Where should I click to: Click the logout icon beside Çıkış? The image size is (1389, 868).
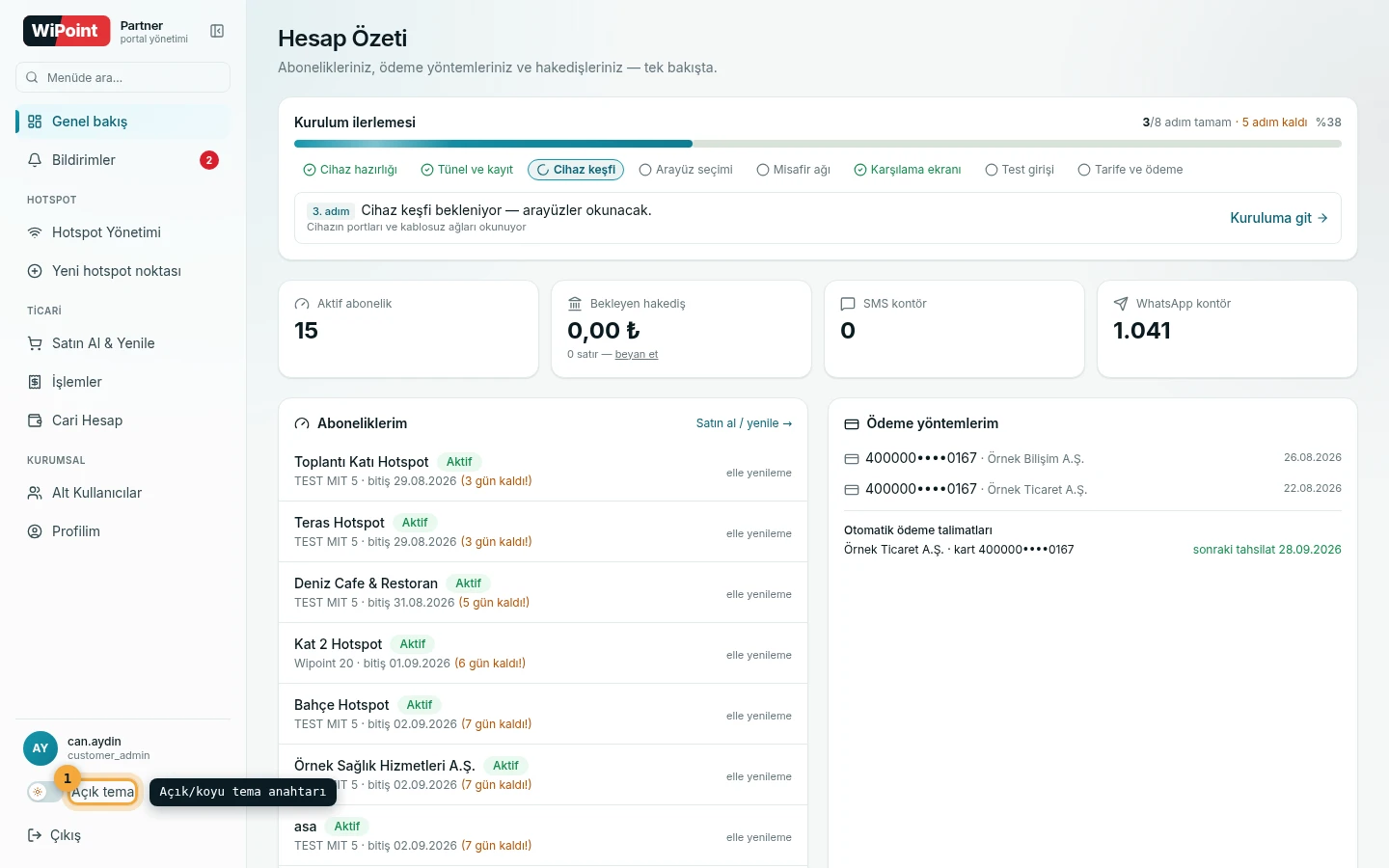(35, 835)
